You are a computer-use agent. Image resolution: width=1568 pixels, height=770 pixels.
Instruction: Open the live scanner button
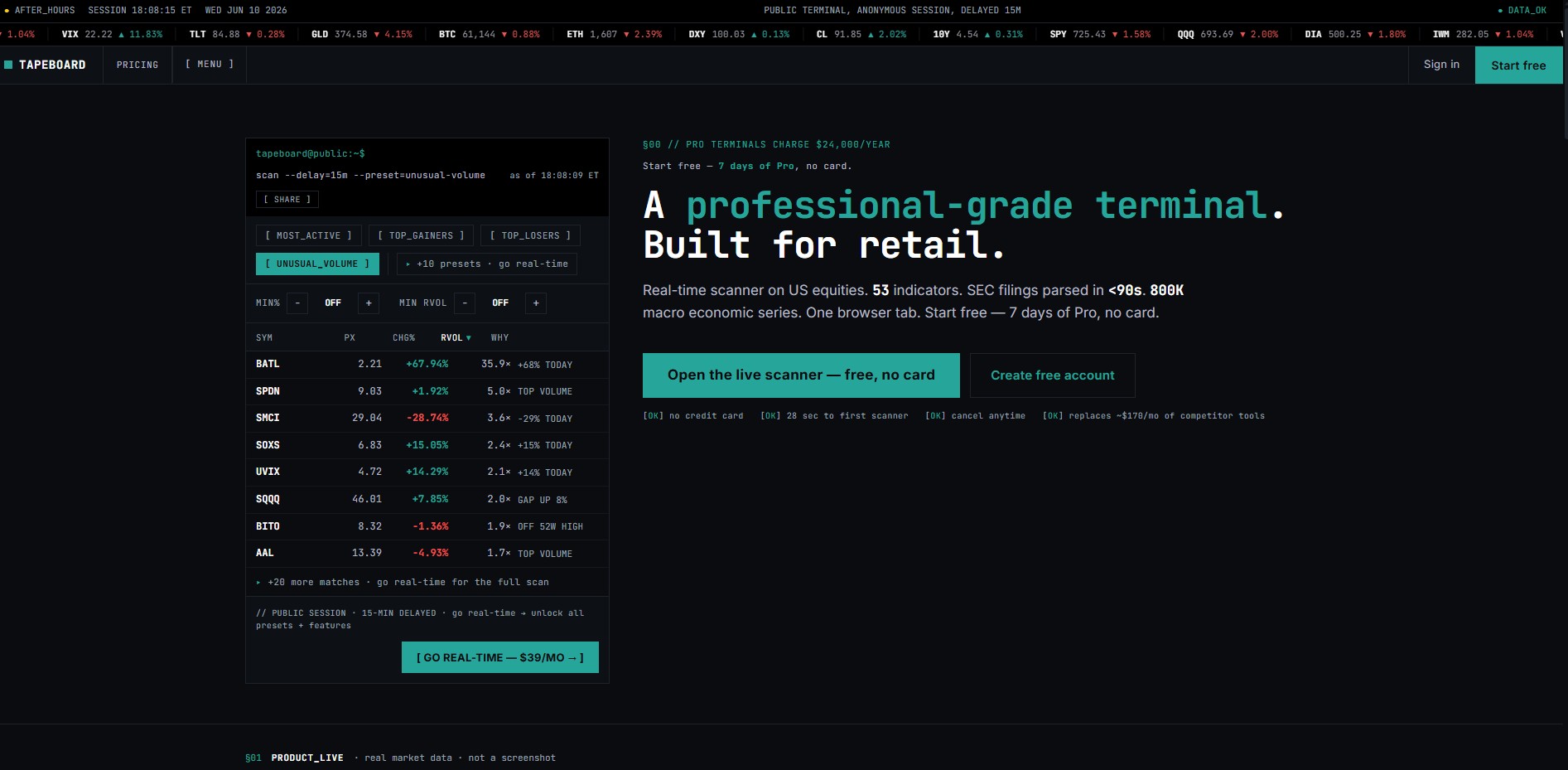pos(801,375)
